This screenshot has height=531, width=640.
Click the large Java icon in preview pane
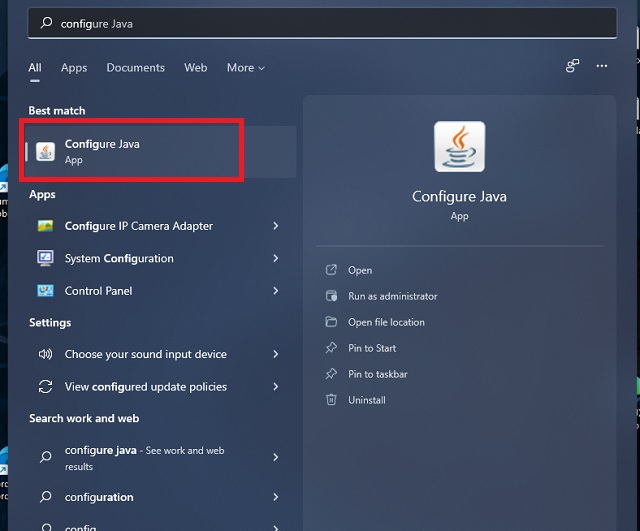459,147
